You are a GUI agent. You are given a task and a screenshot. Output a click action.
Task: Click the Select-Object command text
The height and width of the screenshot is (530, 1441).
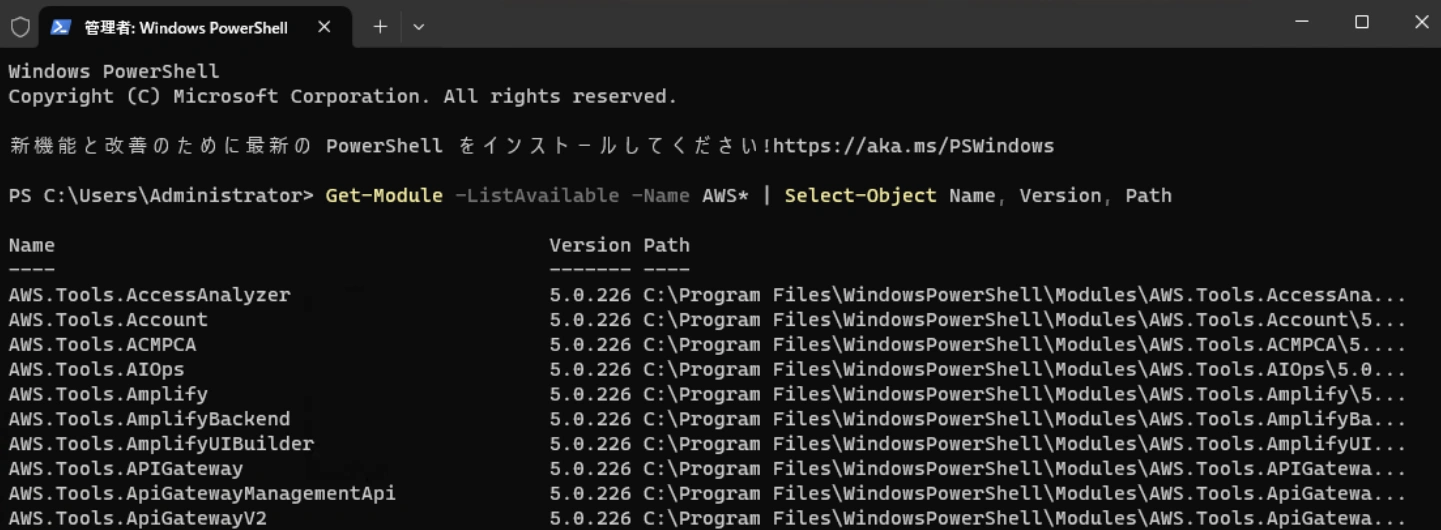(x=860, y=196)
